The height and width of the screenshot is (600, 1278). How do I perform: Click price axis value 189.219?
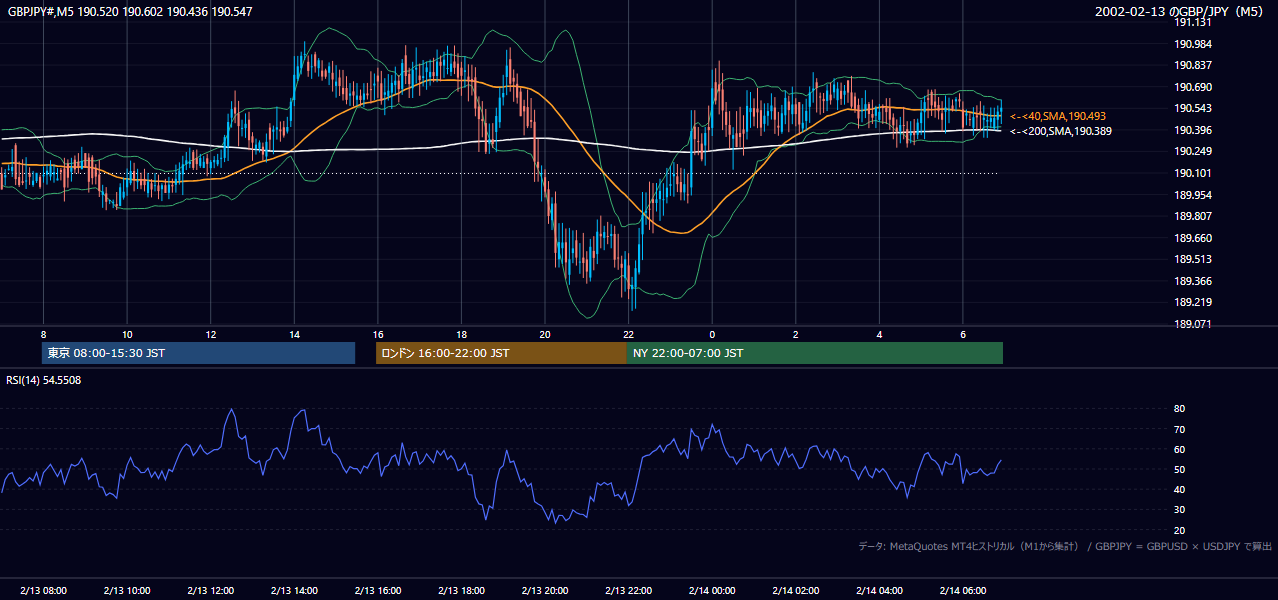click(x=1195, y=302)
